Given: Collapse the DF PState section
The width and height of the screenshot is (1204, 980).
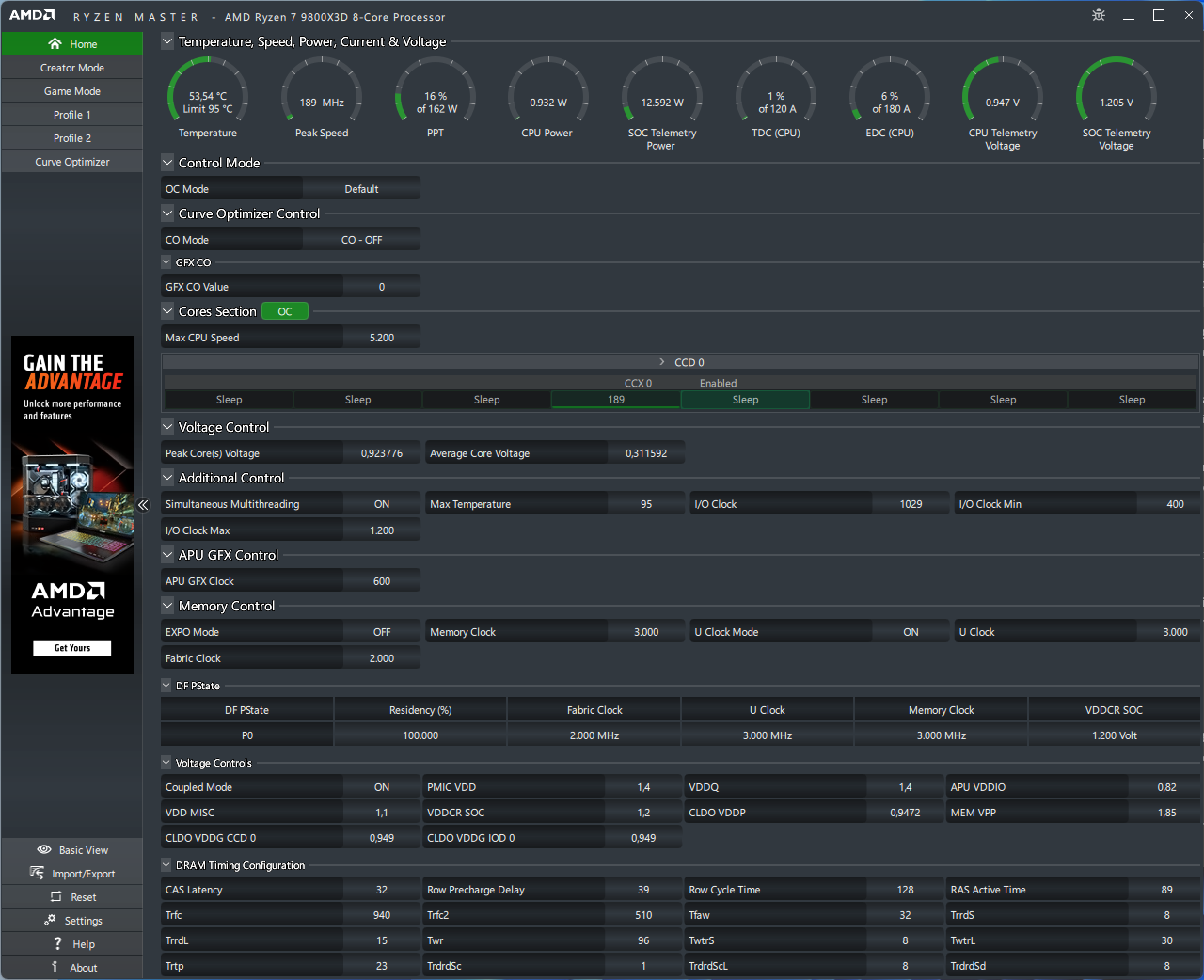Looking at the screenshot, I should tap(166, 686).
